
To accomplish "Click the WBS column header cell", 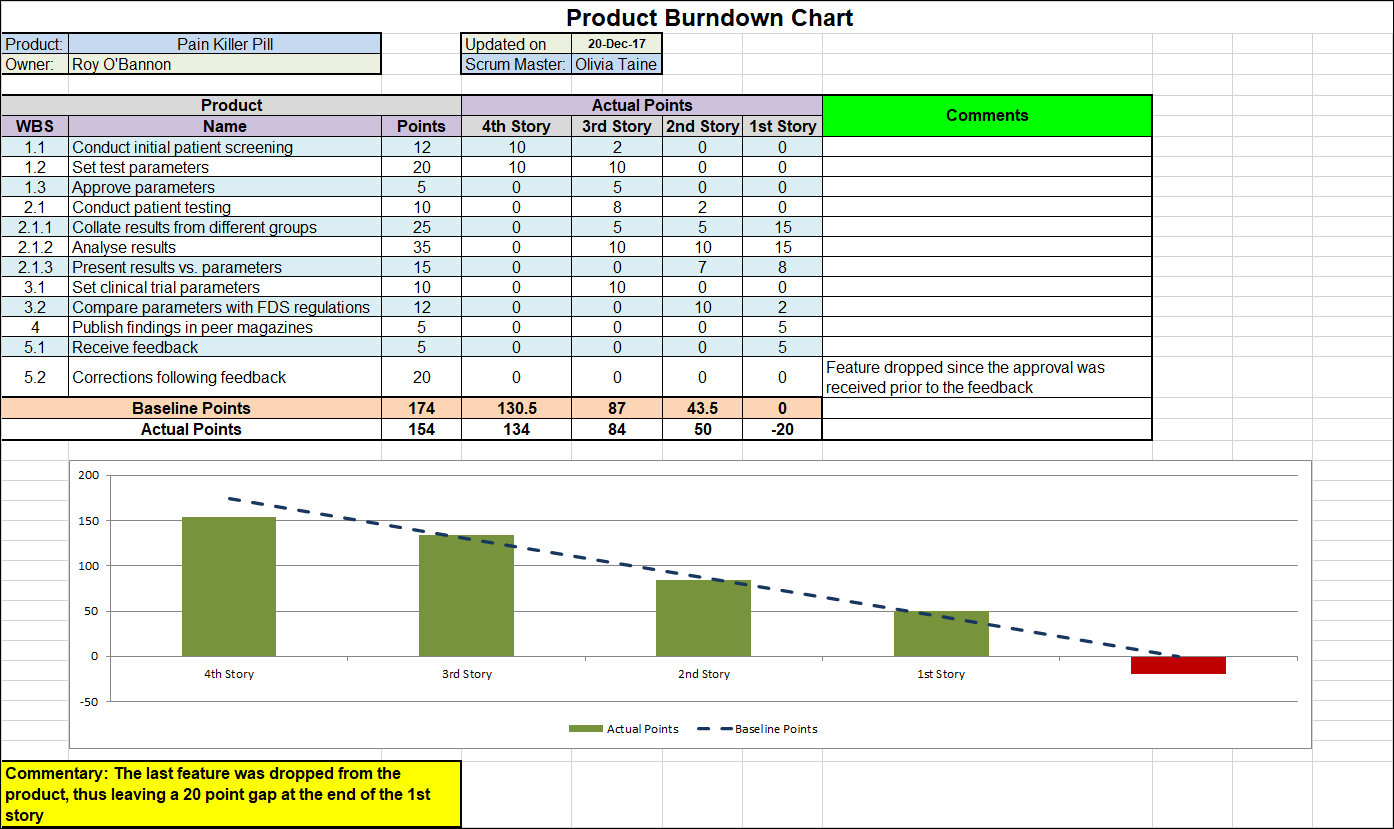I will tap(34, 126).
